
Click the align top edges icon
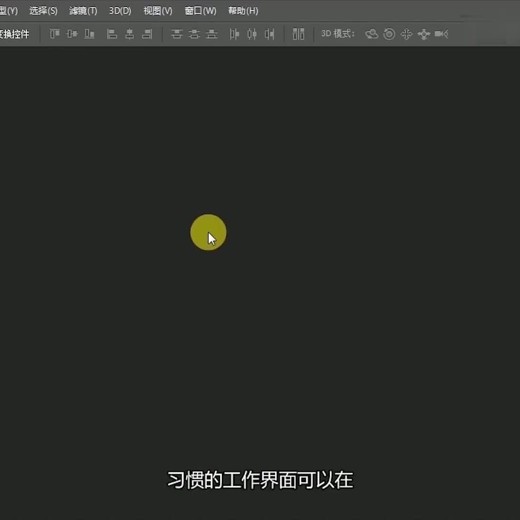coord(55,34)
